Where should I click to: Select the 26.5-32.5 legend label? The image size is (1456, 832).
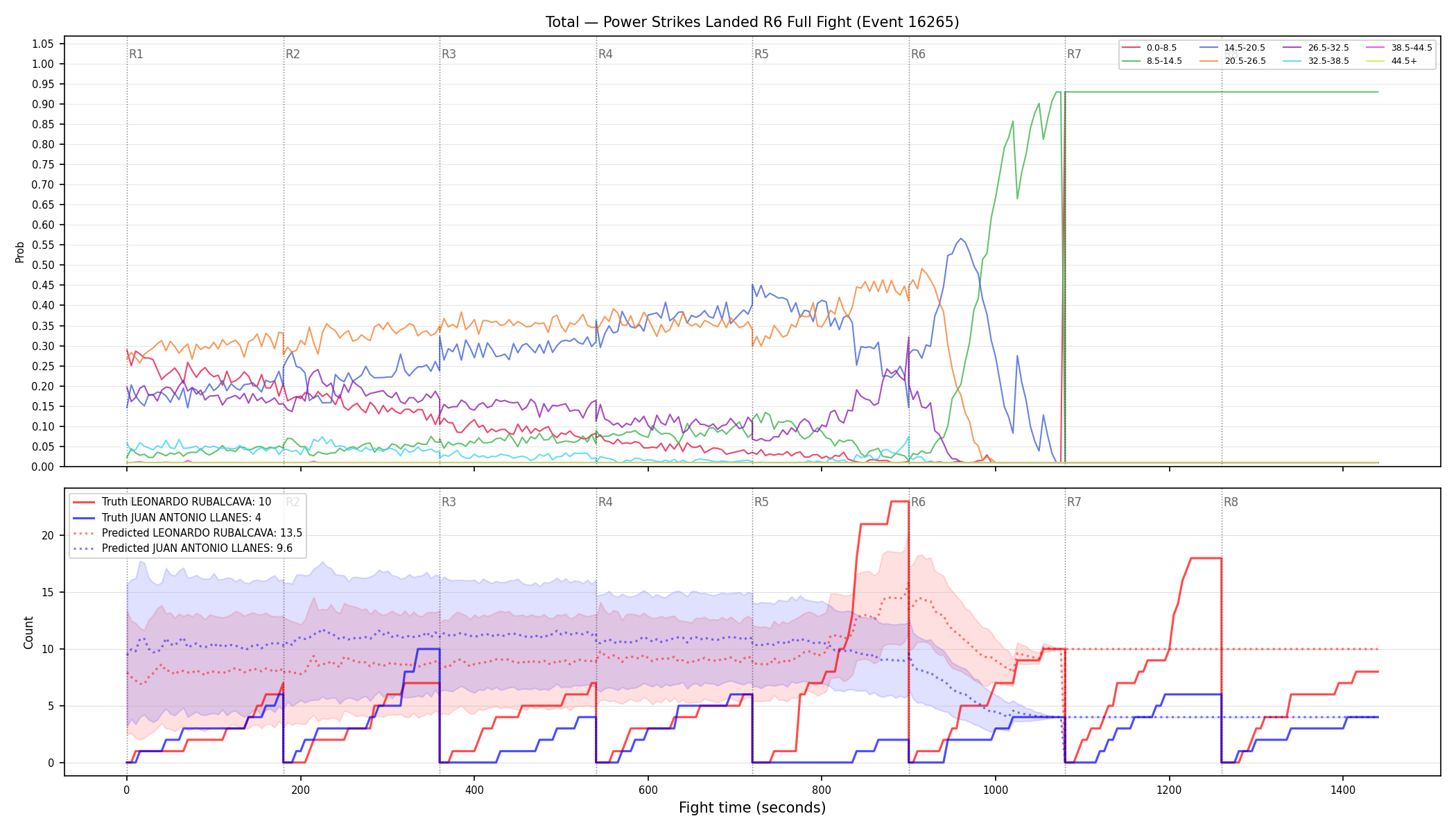click(1328, 48)
